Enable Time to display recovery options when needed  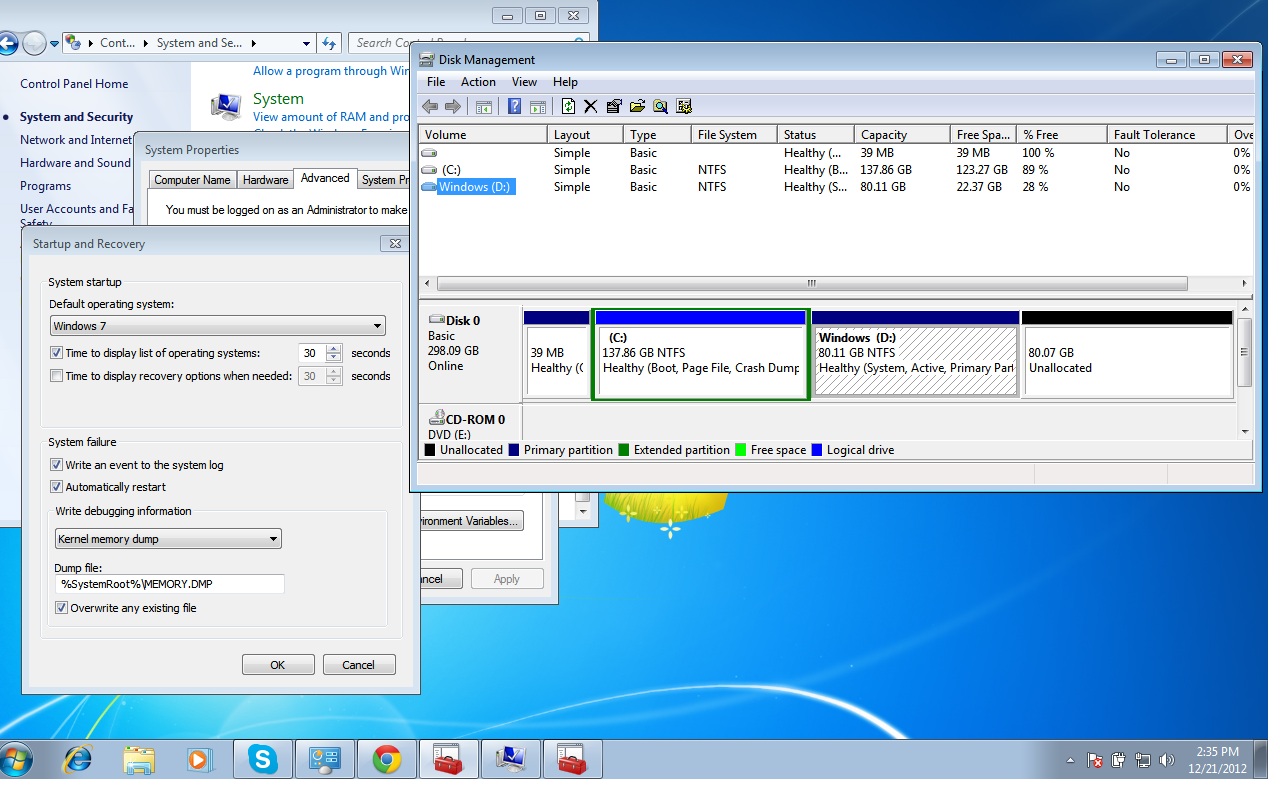[x=56, y=376]
